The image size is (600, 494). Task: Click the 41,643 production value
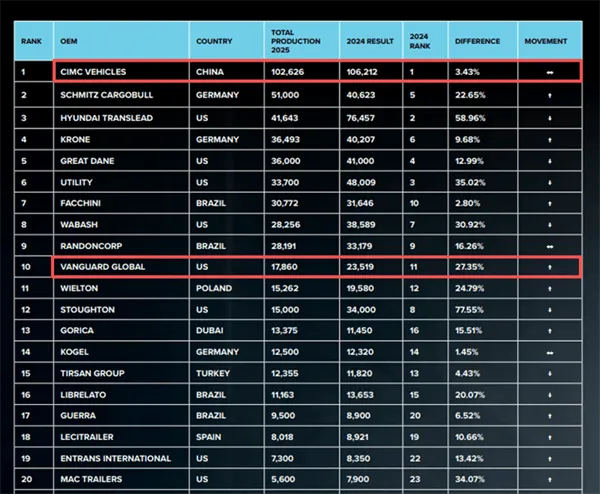pos(284,118)
